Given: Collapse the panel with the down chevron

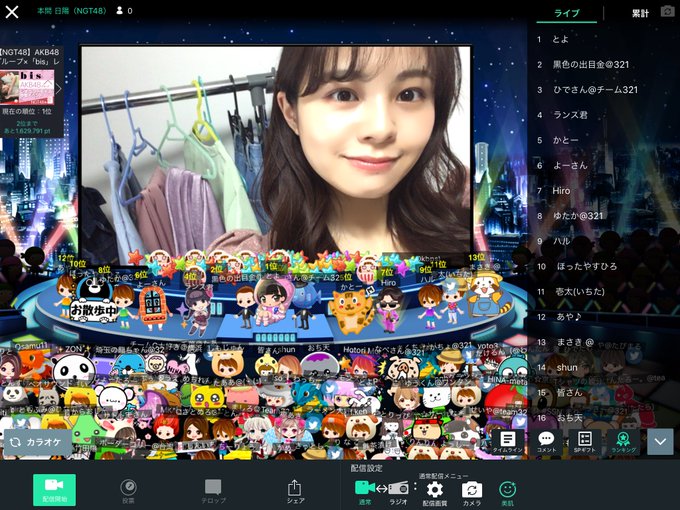Looking at the screenshot, I should click(660, 442).
